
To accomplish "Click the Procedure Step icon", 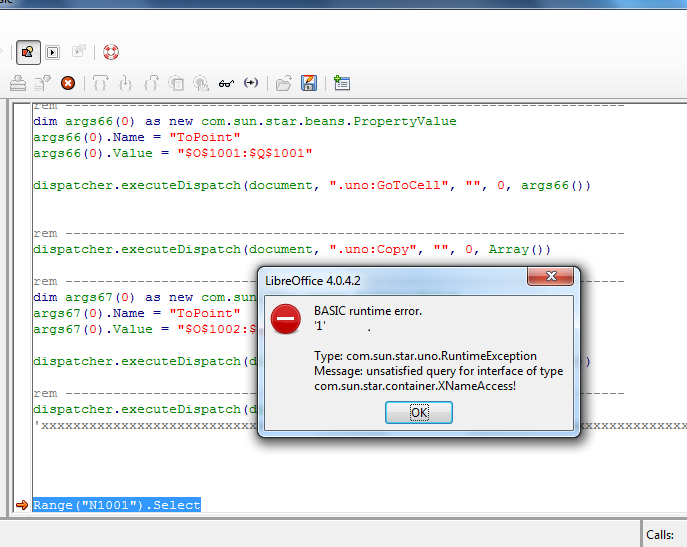I will point(100,83).
